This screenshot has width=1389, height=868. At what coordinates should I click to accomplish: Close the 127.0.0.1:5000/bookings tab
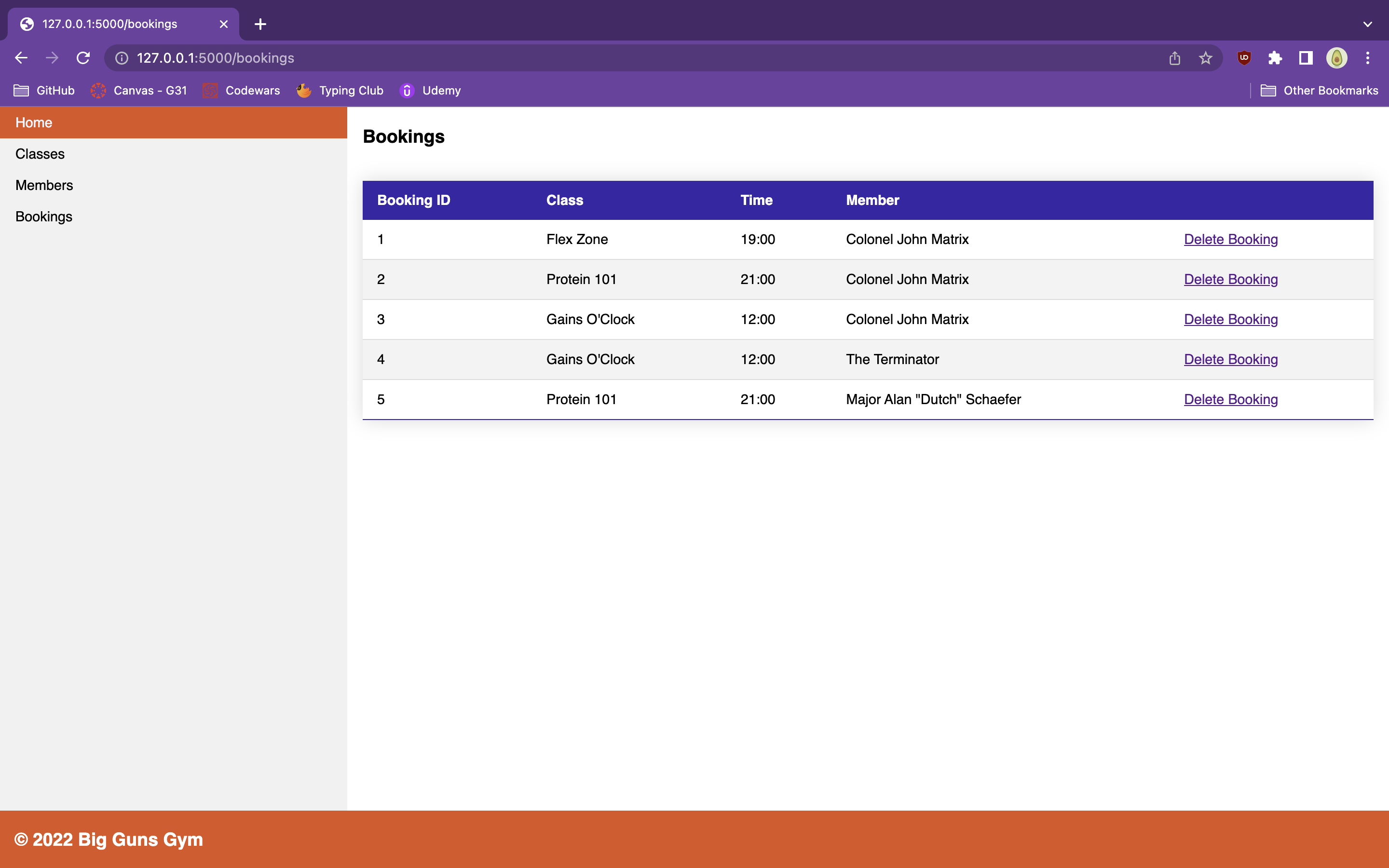pos(224,24)
